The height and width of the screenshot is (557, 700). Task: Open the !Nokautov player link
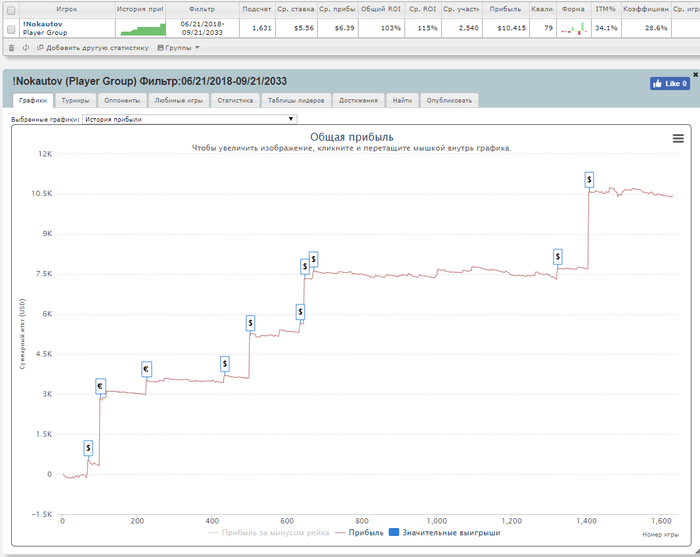tap(43, 24)
